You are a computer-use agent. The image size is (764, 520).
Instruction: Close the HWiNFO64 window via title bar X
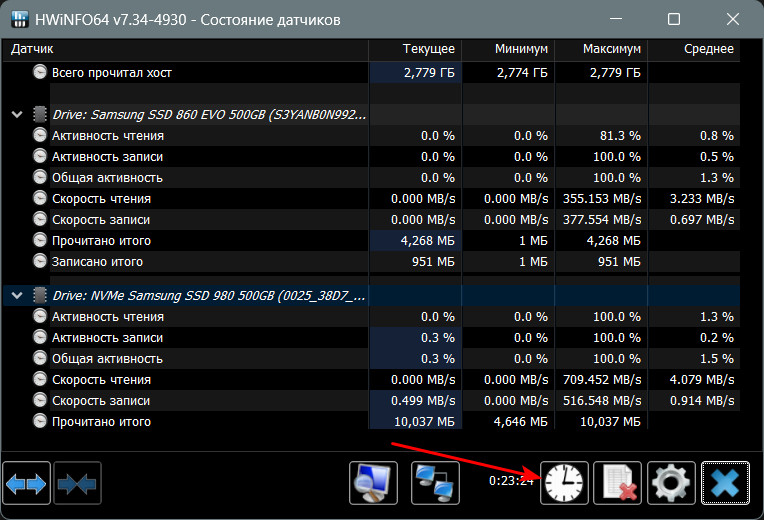point(733,19)
